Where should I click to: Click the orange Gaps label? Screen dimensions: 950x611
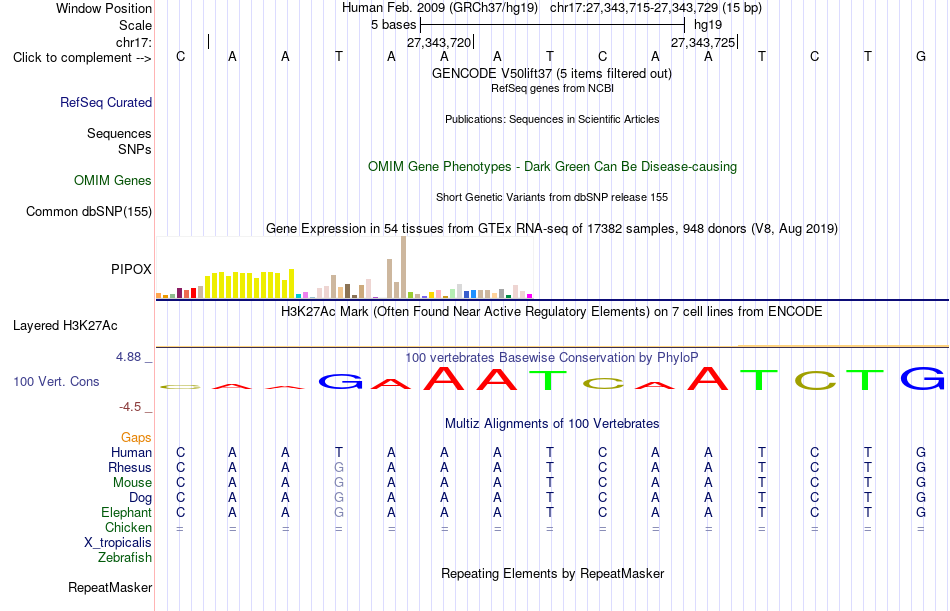[136, 438]
